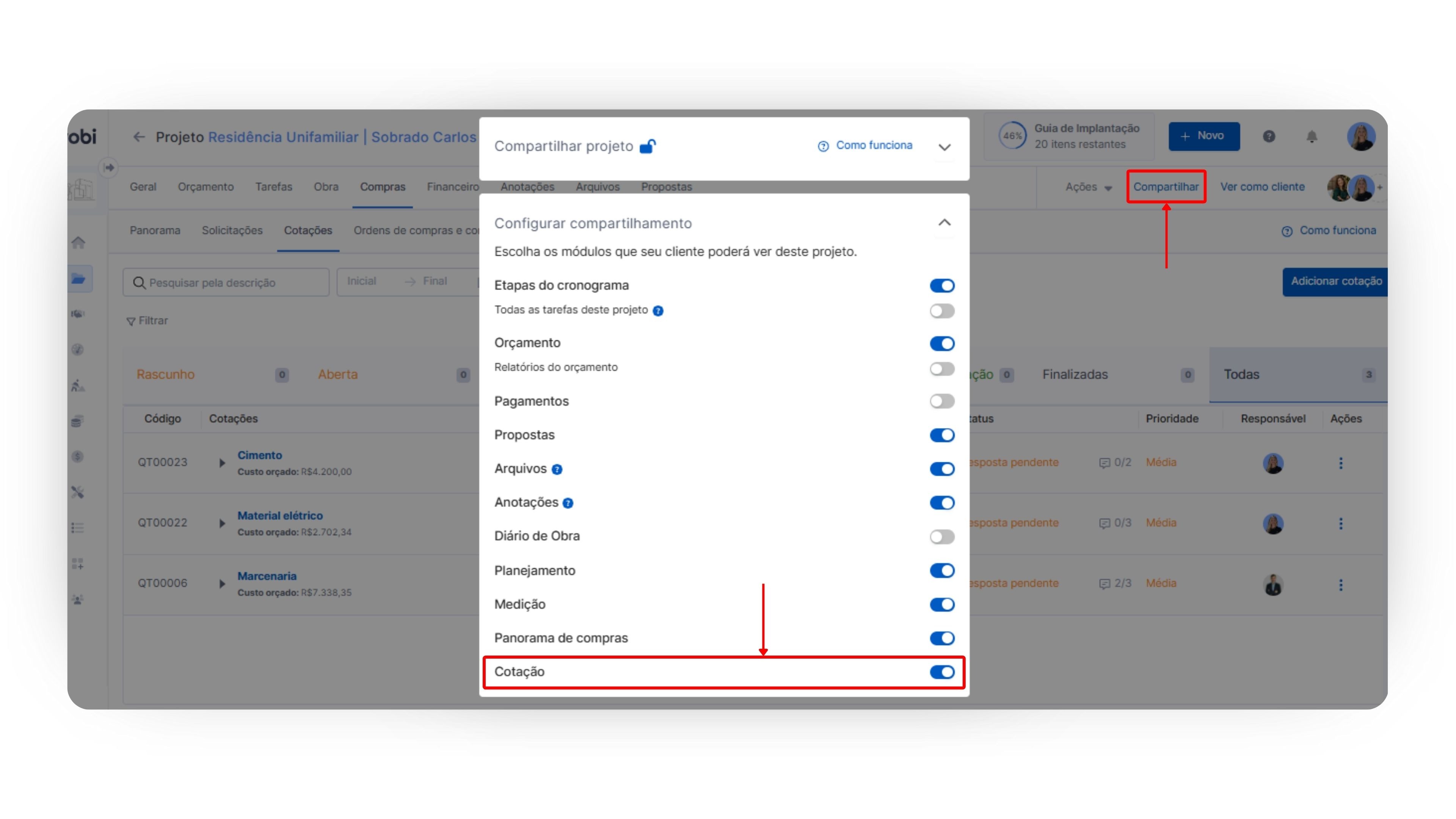The image size is (1456, 819).
Task: Enable the Pagamentos toggle
Action: pyautogui.click(x=941, y=401)
